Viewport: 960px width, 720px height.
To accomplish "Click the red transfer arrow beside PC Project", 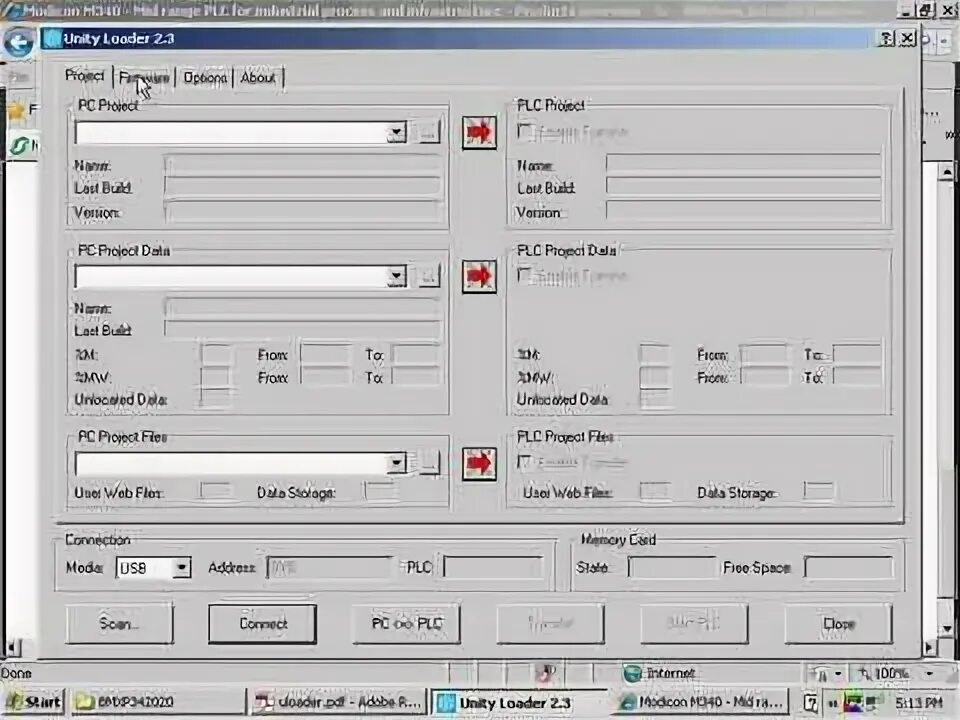I will (x=479, y=132).
